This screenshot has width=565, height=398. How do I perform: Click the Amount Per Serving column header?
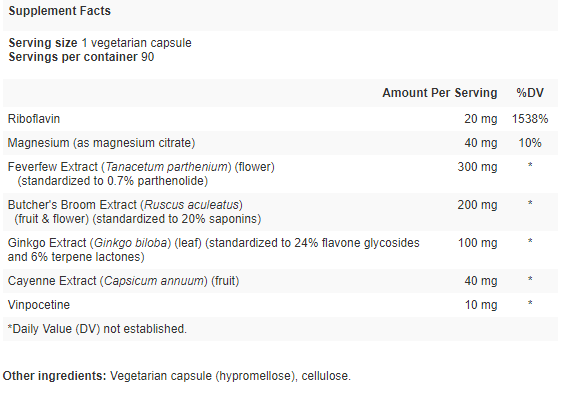pyautogui.click(x=440, y=93)
